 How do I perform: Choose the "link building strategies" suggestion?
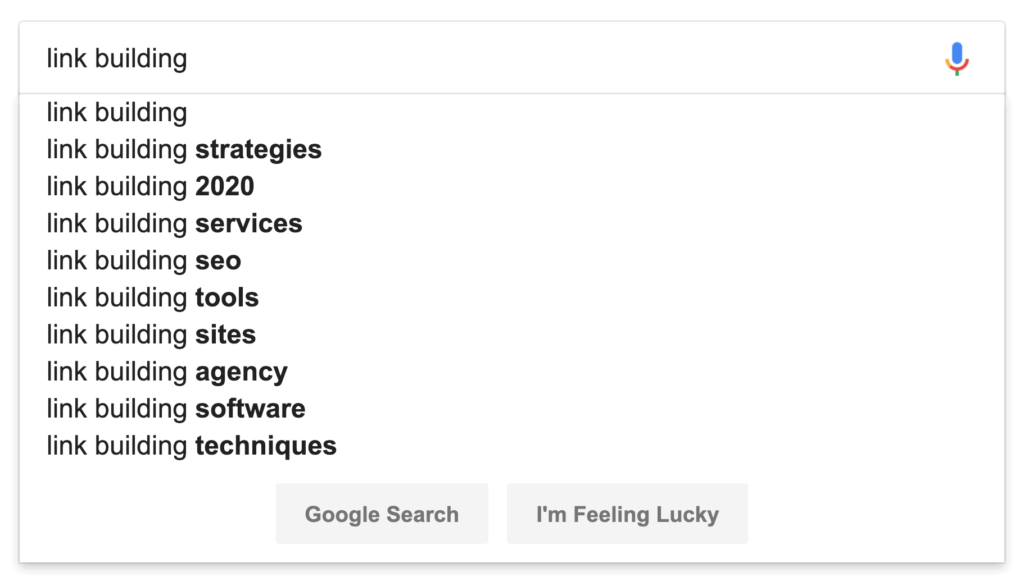pyautogui.click(x=184, y=150)
